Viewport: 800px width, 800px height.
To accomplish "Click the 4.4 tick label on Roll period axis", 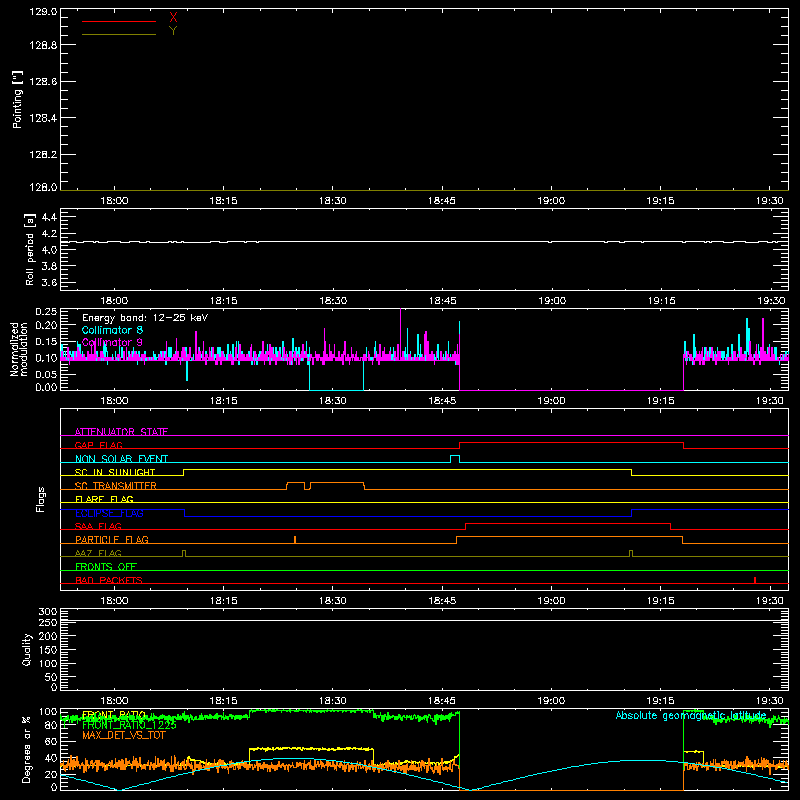I will [49, 217].
